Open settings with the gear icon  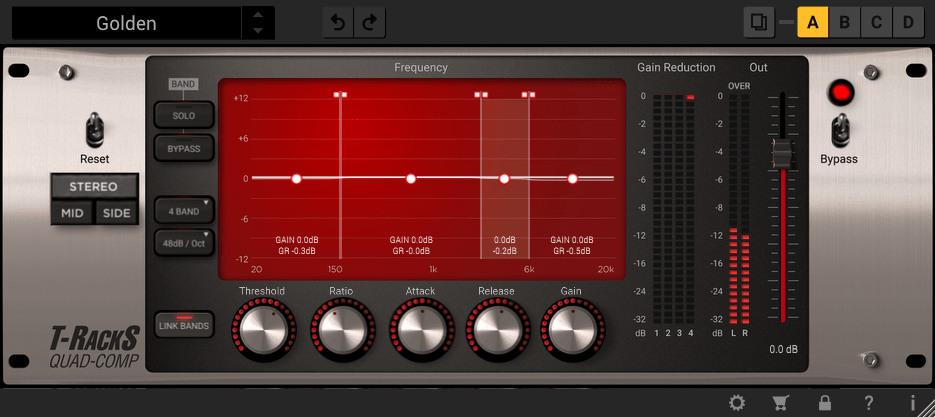(x=737, y=403)
